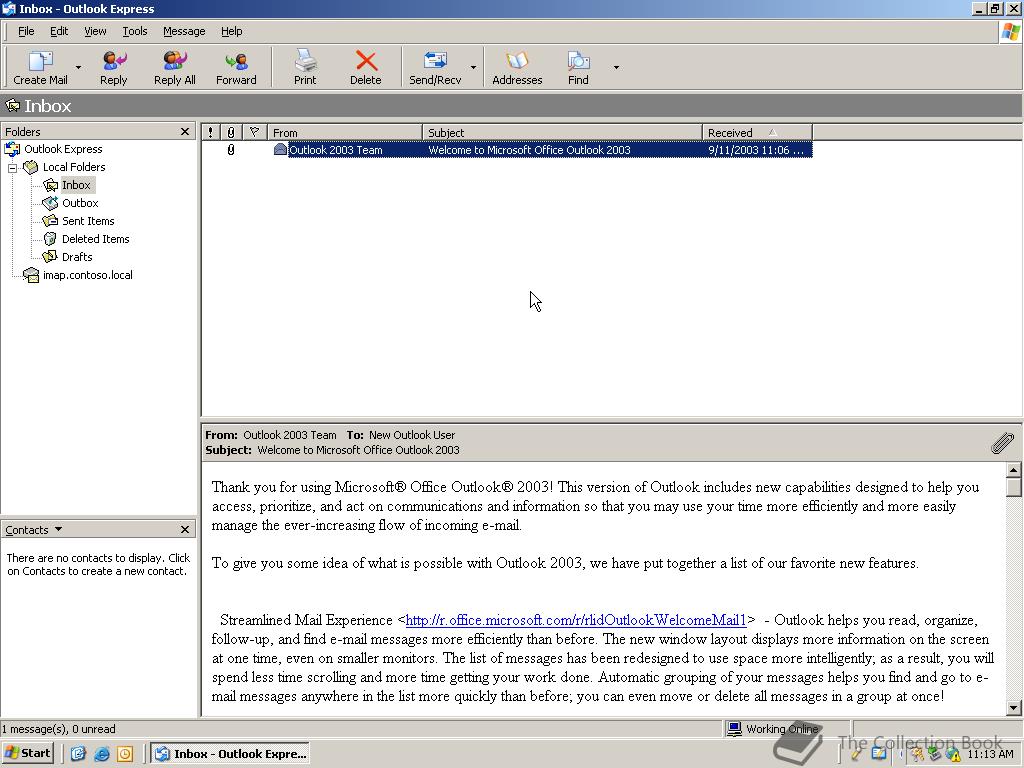Sort messages by Subject column
1024x768 pixels.
[562, 133]
